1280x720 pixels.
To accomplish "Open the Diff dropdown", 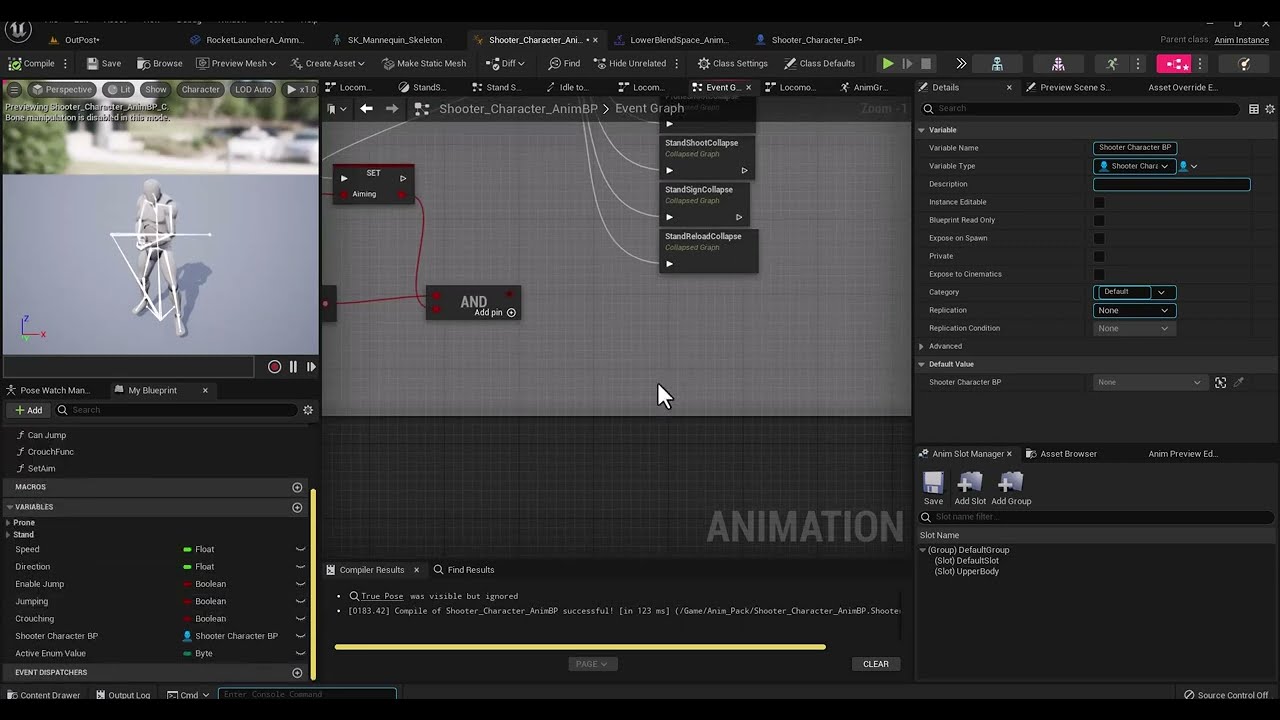I will click(505, 63).
